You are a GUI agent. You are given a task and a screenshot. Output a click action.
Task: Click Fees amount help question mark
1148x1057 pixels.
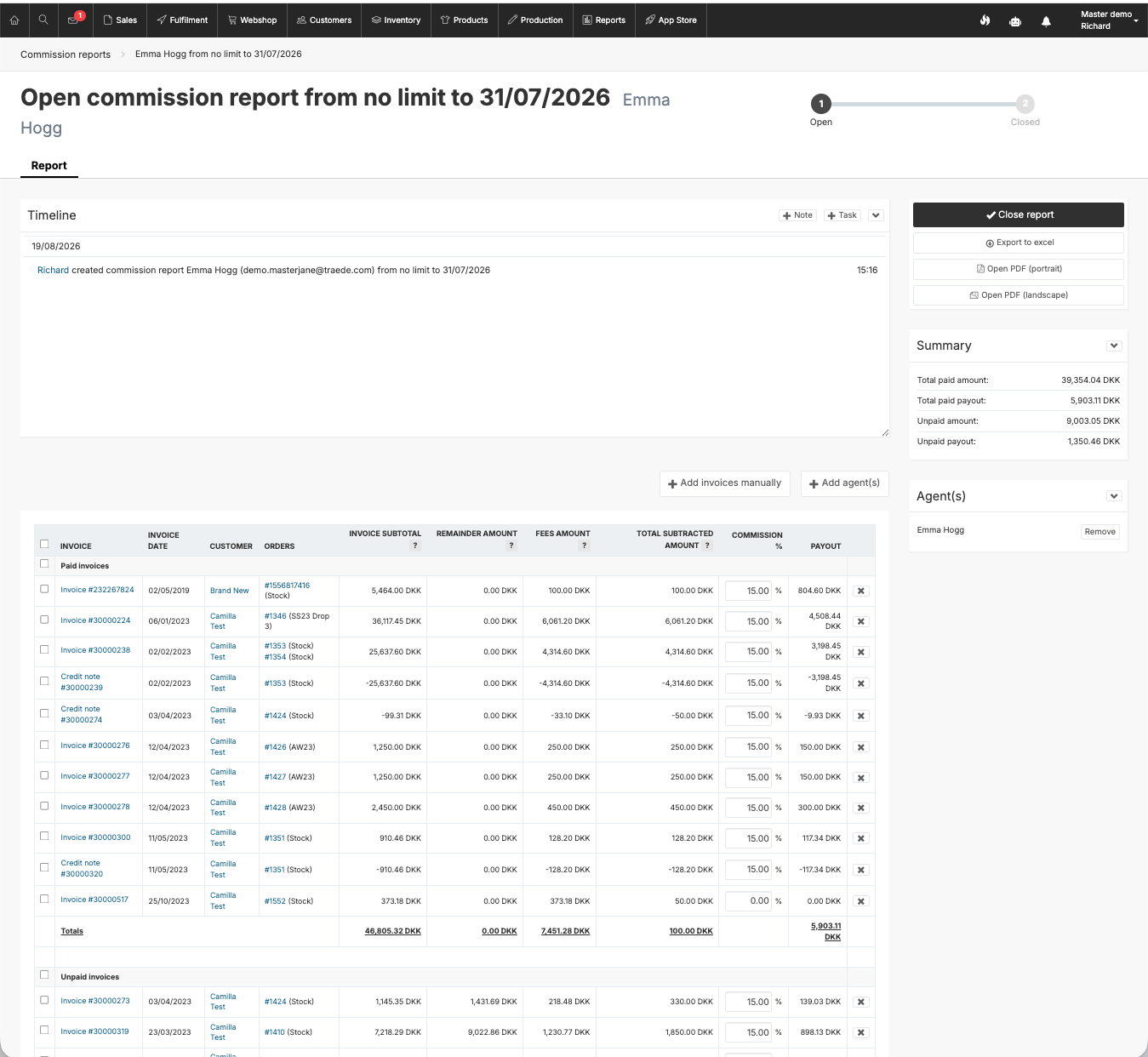pos(585,546)
